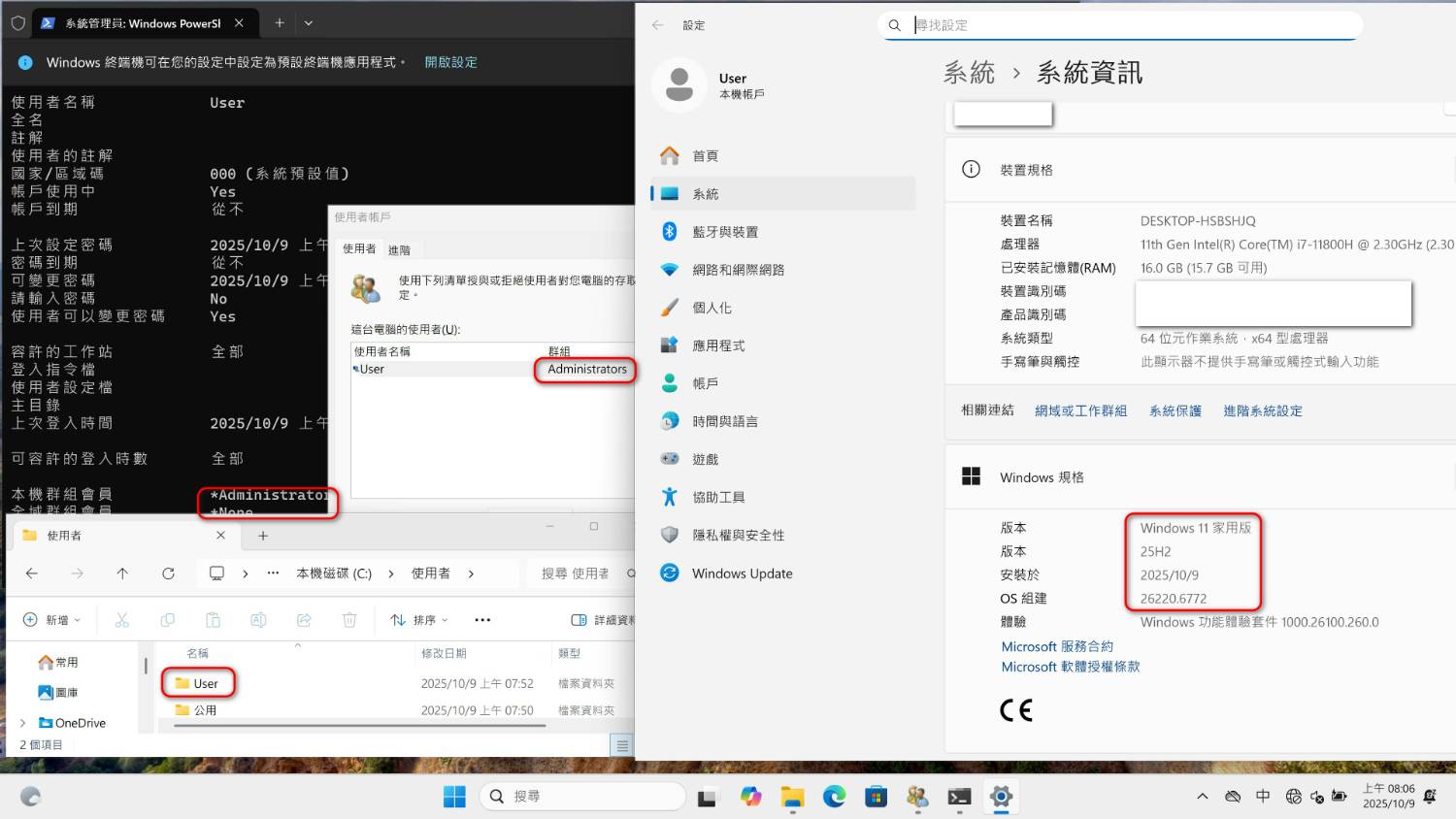This screenshot has width=1456, height=819.
Task: Click the Accessibility icon in settings
Action: tap(670, 497)
